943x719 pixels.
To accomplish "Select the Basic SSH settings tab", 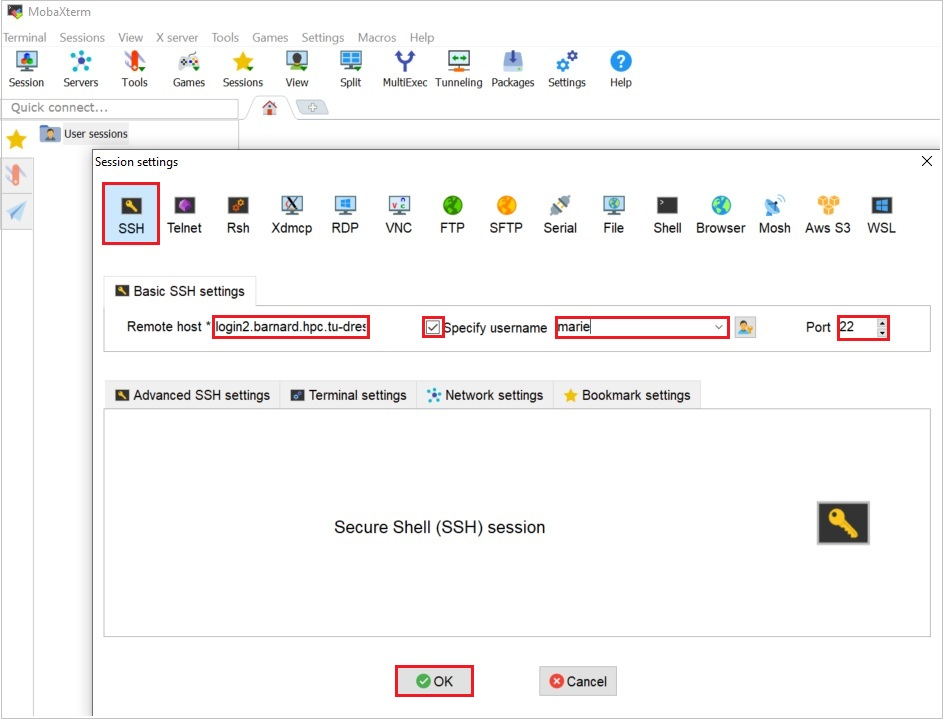I will coord(180,291).
